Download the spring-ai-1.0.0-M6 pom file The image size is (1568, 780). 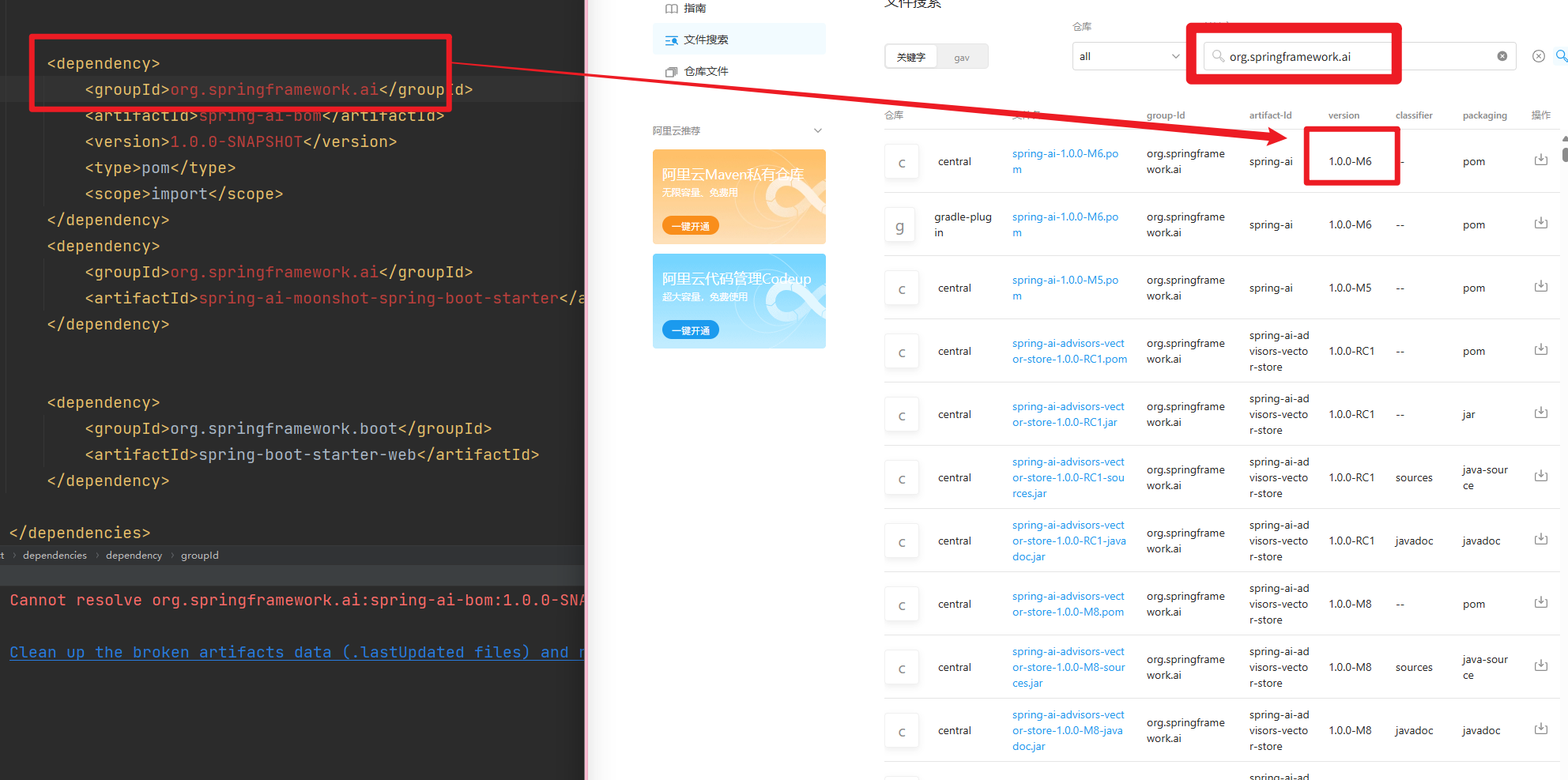click(x=1540, y=159)
